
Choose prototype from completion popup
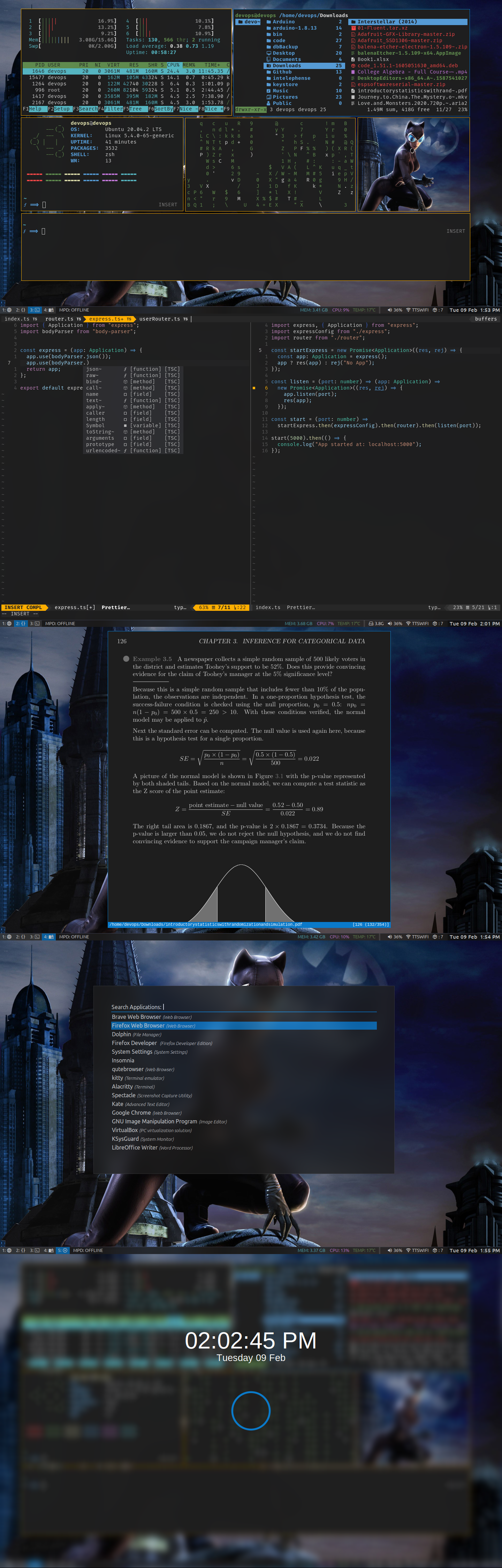click(133, 444)
